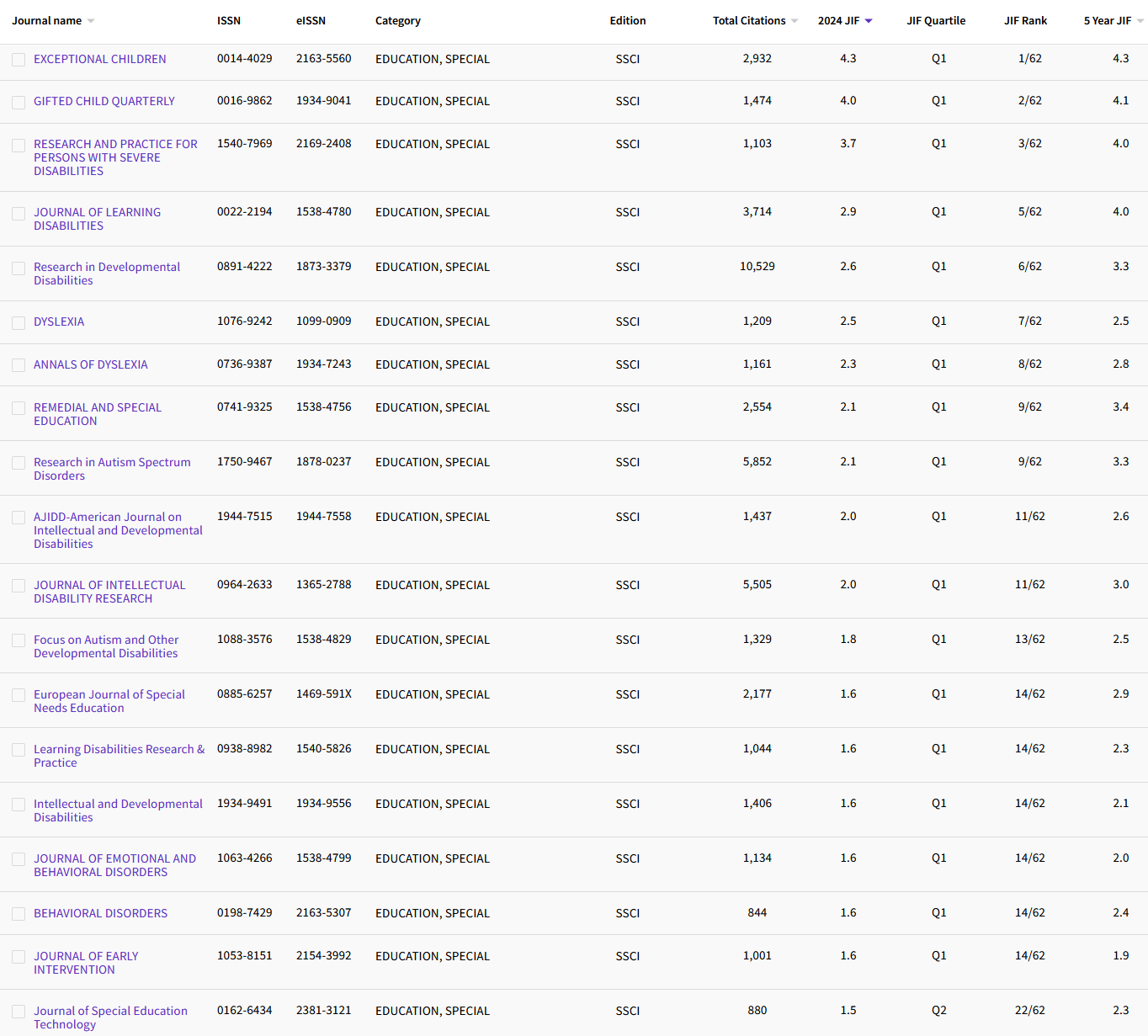Open REMEDIAL AND SPECIAL EDUCATION link
1148x1036 pixels.
click(x=98, y=414)
